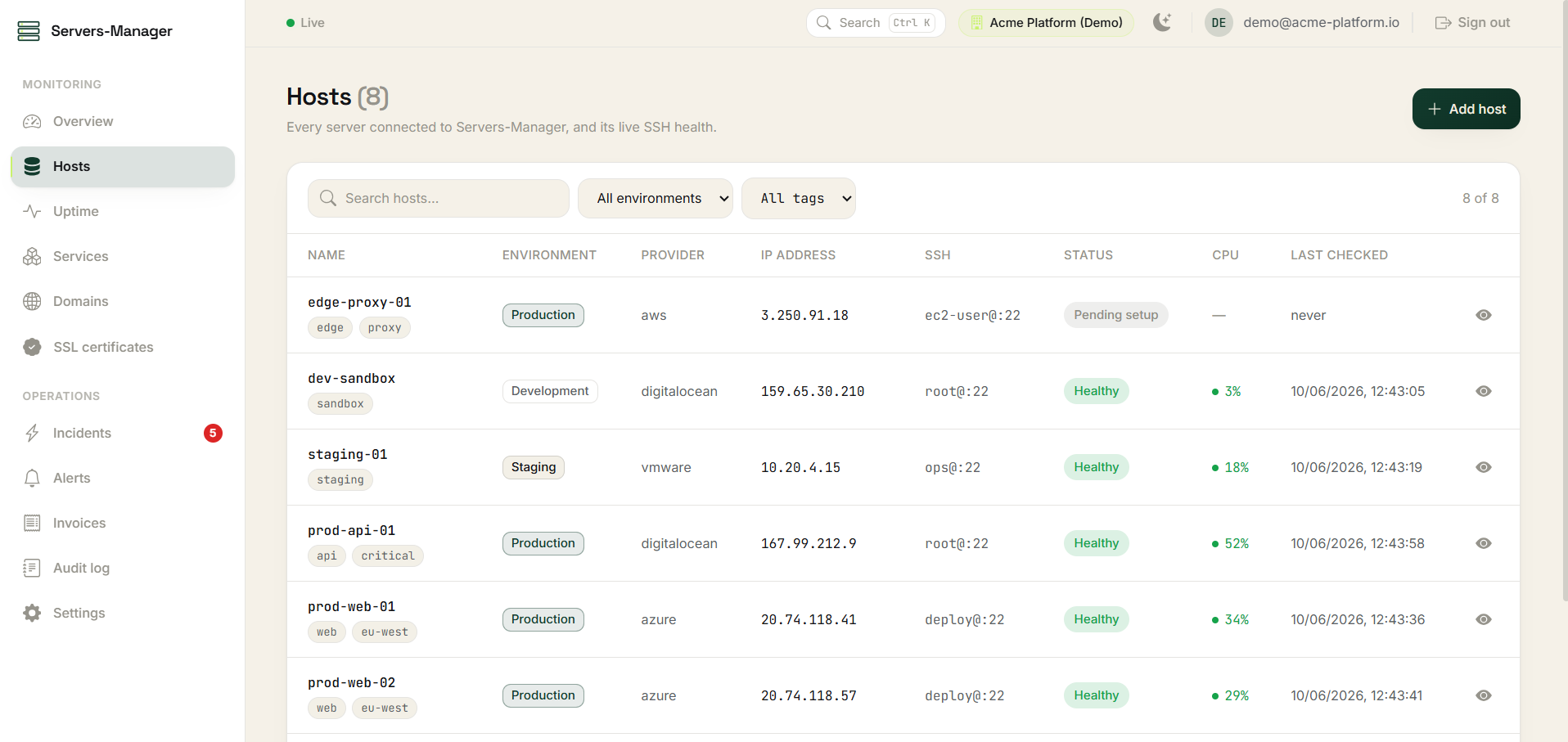Open SSL certificates section
The width and height of the screenshot is (1568, 742).
123,347
